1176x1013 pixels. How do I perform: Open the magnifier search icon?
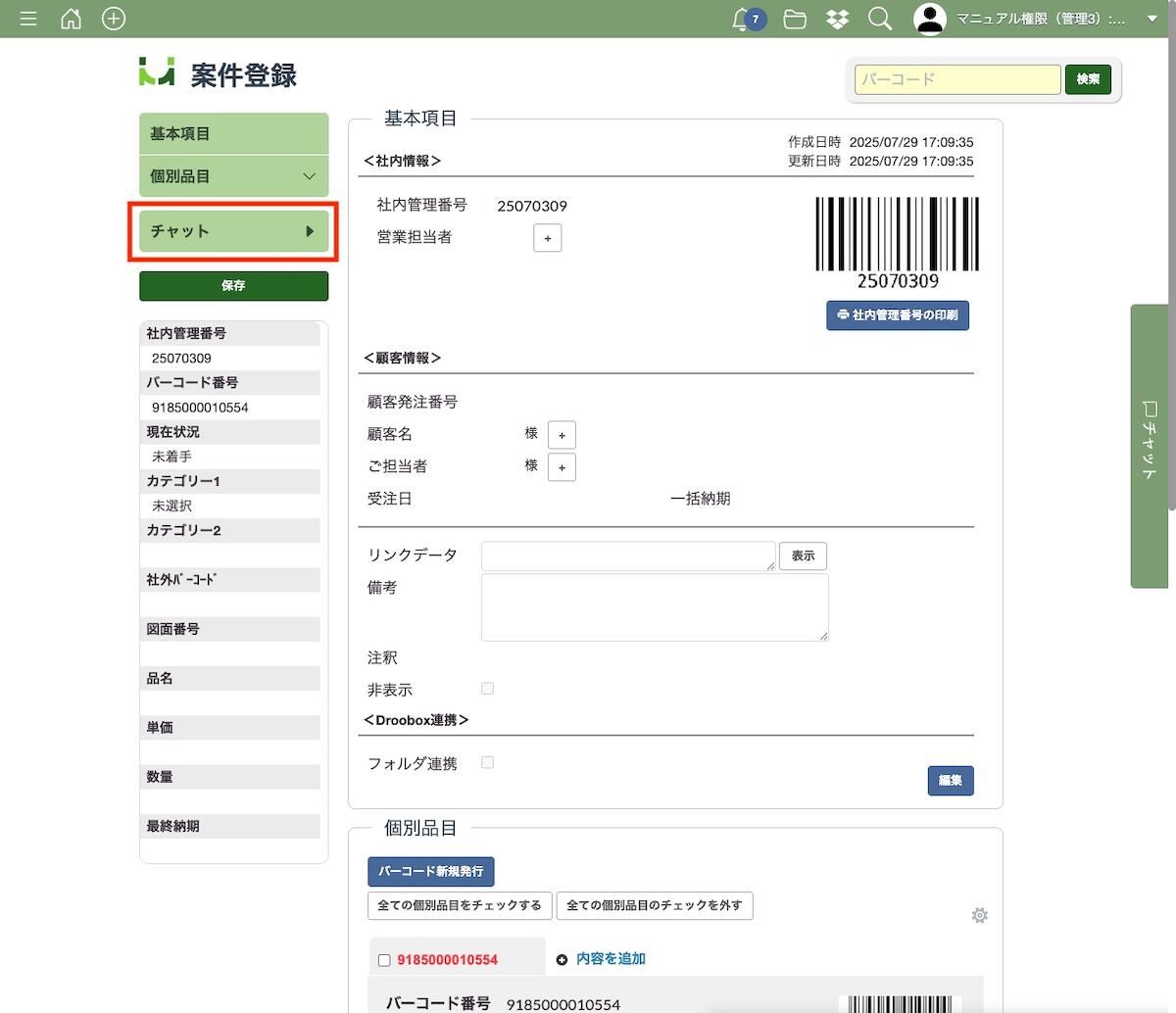(880, 20)
